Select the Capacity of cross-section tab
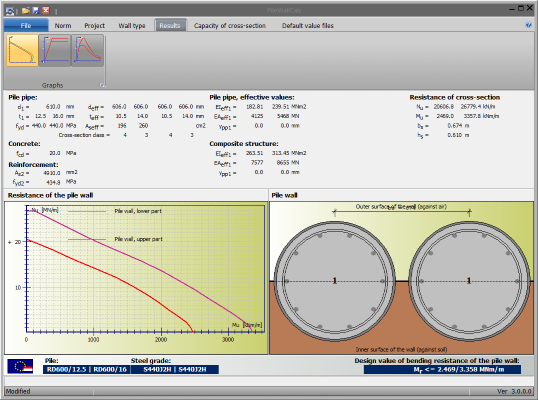This screenshot has width=538, height=400. point(230,26)
